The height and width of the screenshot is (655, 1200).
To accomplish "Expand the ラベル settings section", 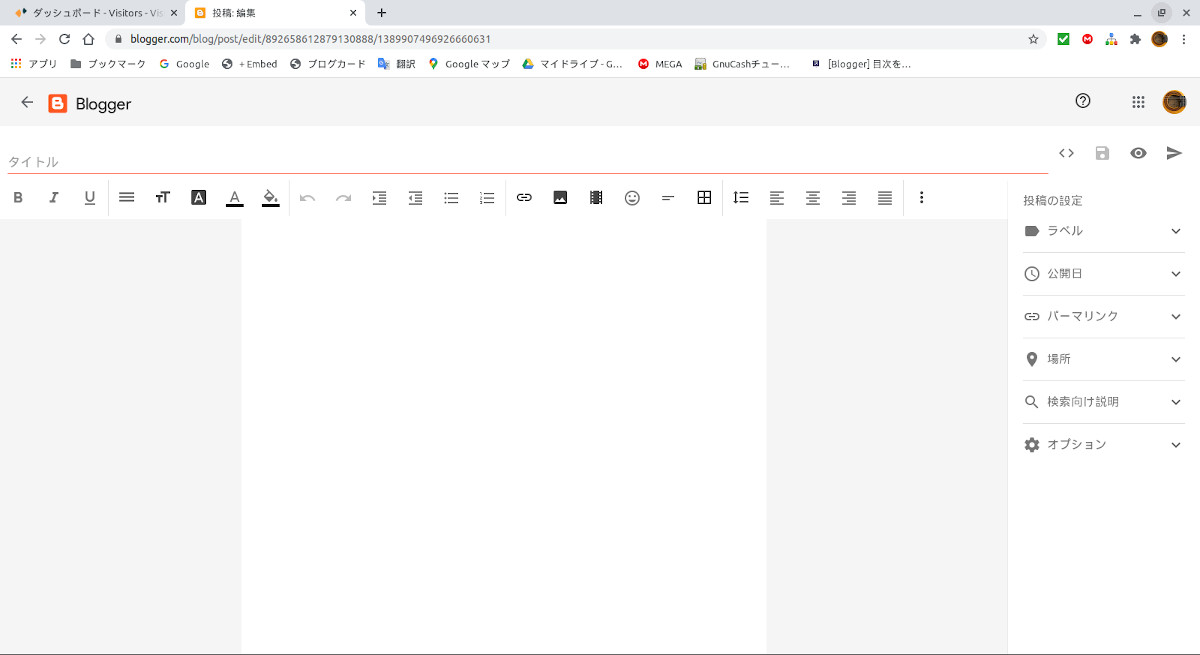I will pos(1103,231).
